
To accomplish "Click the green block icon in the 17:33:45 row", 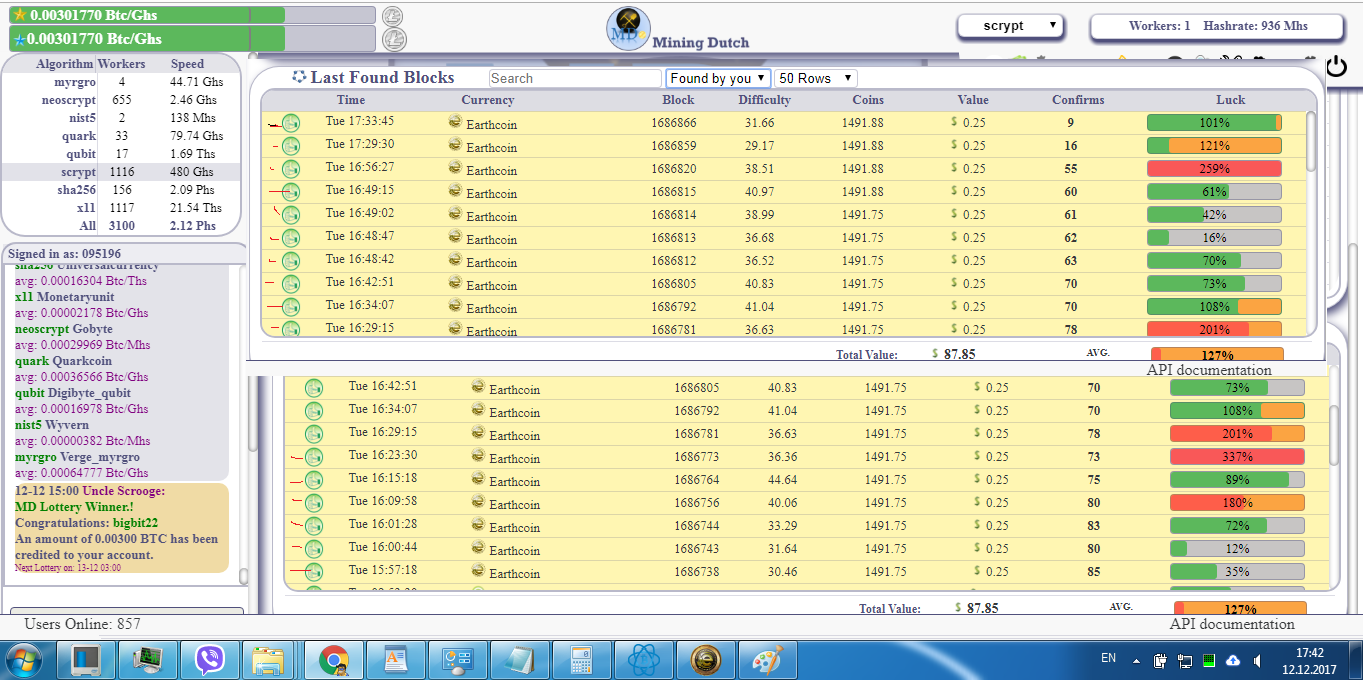I will click(x=291, y=123).
